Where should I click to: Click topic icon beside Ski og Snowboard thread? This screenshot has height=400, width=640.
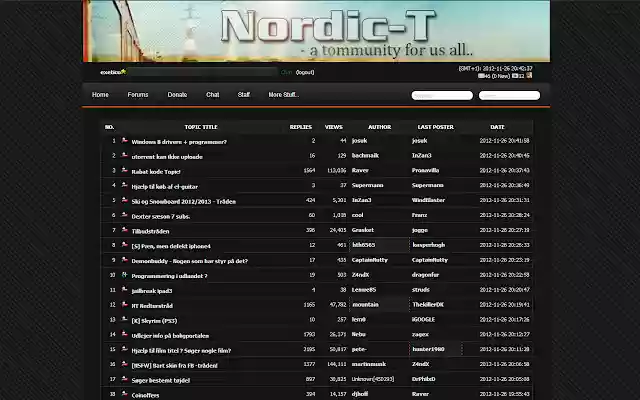click(124, 200)
